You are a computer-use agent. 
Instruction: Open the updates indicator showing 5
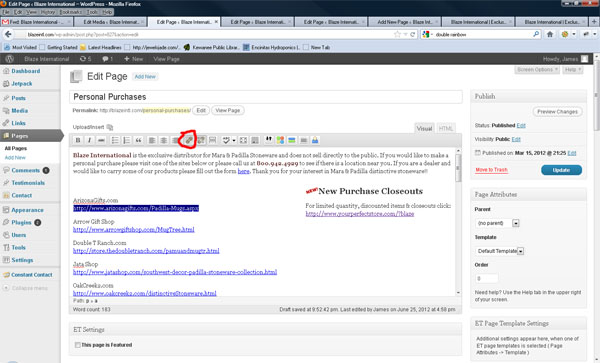pos(85,59)
